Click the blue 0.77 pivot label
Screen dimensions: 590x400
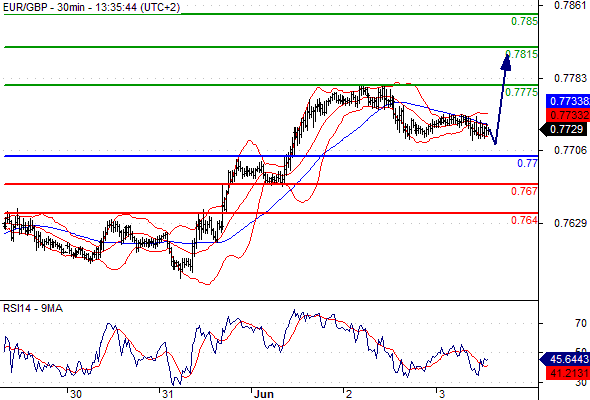(x=528, y=163)
